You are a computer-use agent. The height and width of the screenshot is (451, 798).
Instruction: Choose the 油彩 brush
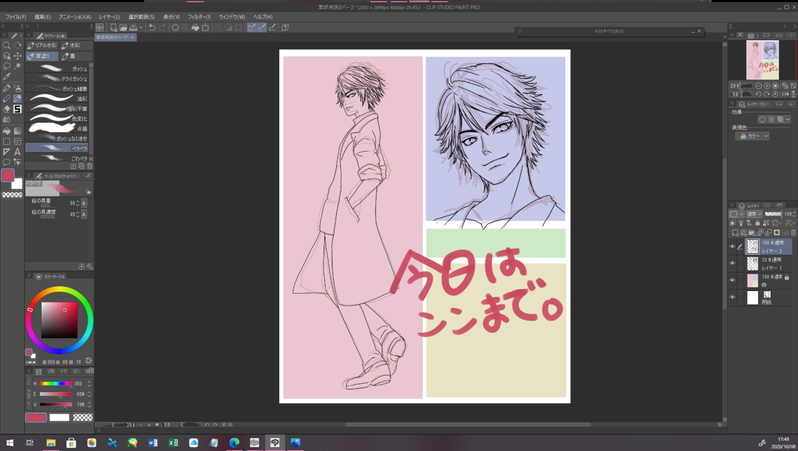[x=56, y=98]
